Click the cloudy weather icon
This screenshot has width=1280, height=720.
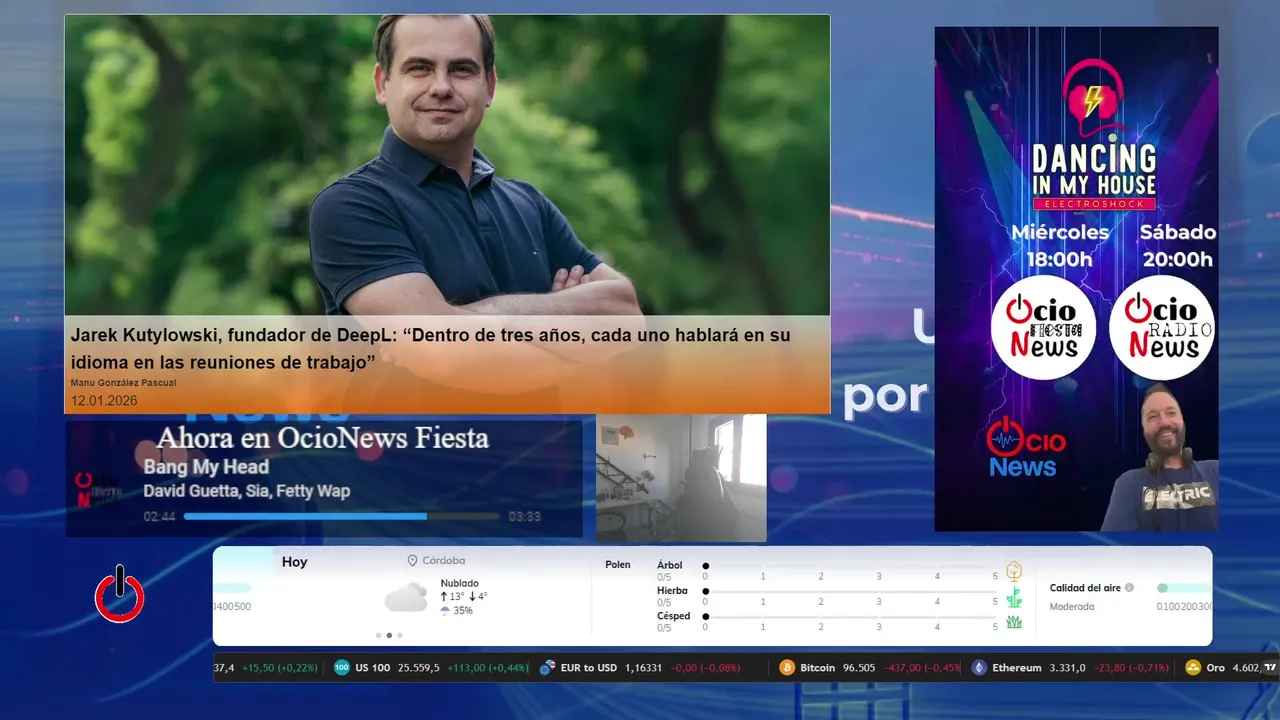(406, 598)
